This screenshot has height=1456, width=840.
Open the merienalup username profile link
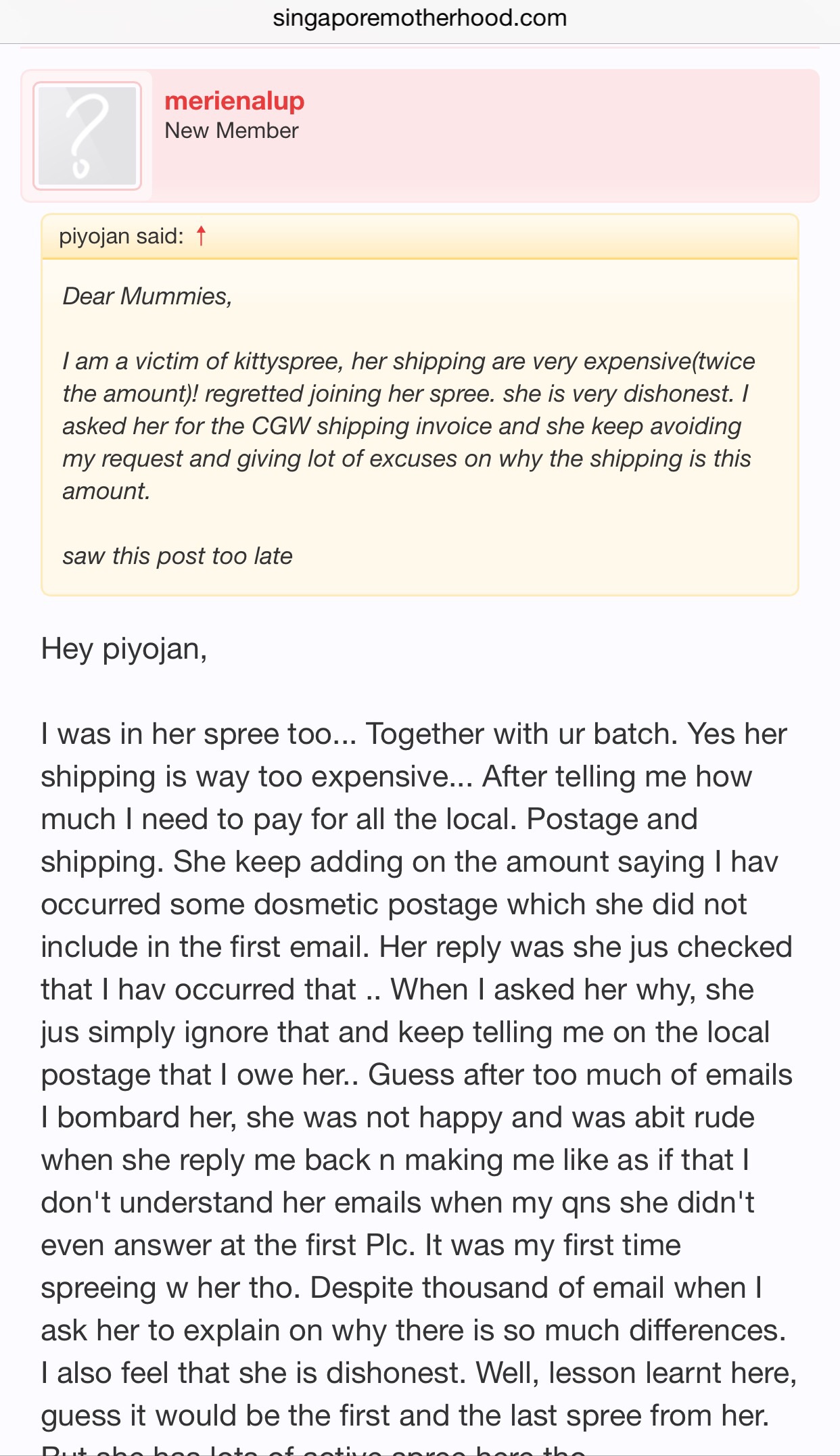click(235, 101)
